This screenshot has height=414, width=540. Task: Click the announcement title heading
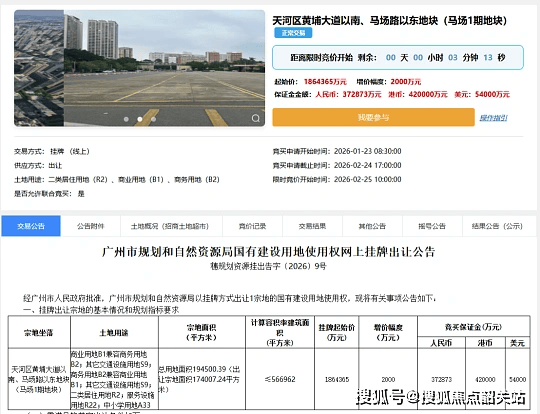pos(269,252)
